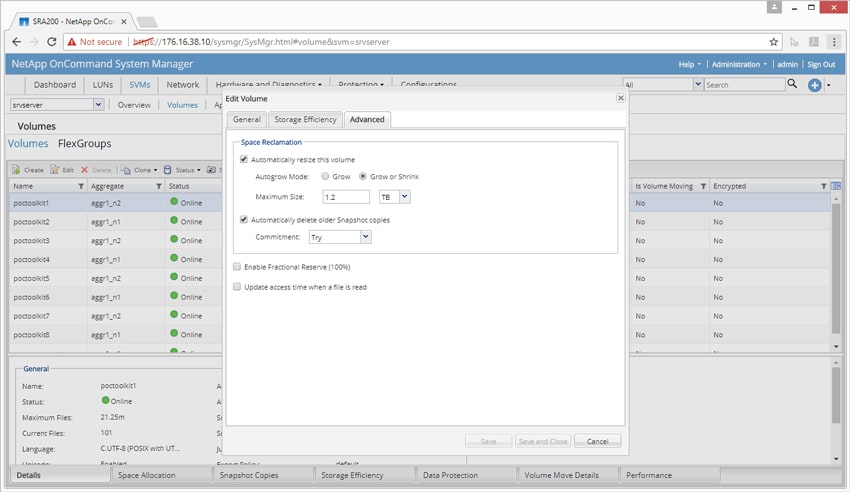
Task: Switch to the Storage Efficiency dialog tab
Action: [305, 119]
